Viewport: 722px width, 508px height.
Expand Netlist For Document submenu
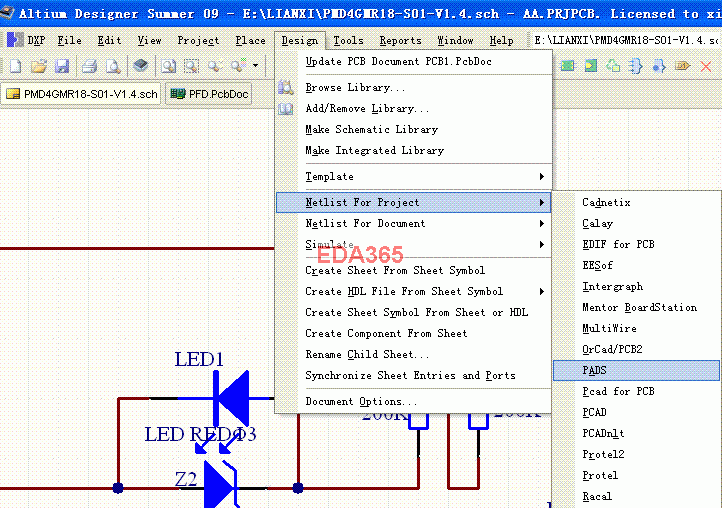[x=413, y=223]
